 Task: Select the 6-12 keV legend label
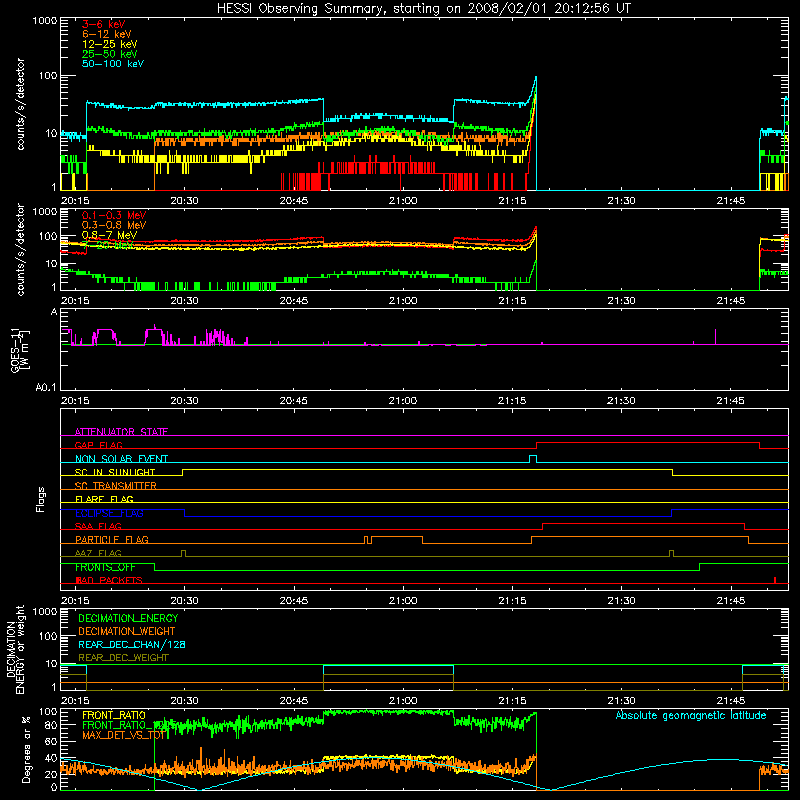coord(107,34)
